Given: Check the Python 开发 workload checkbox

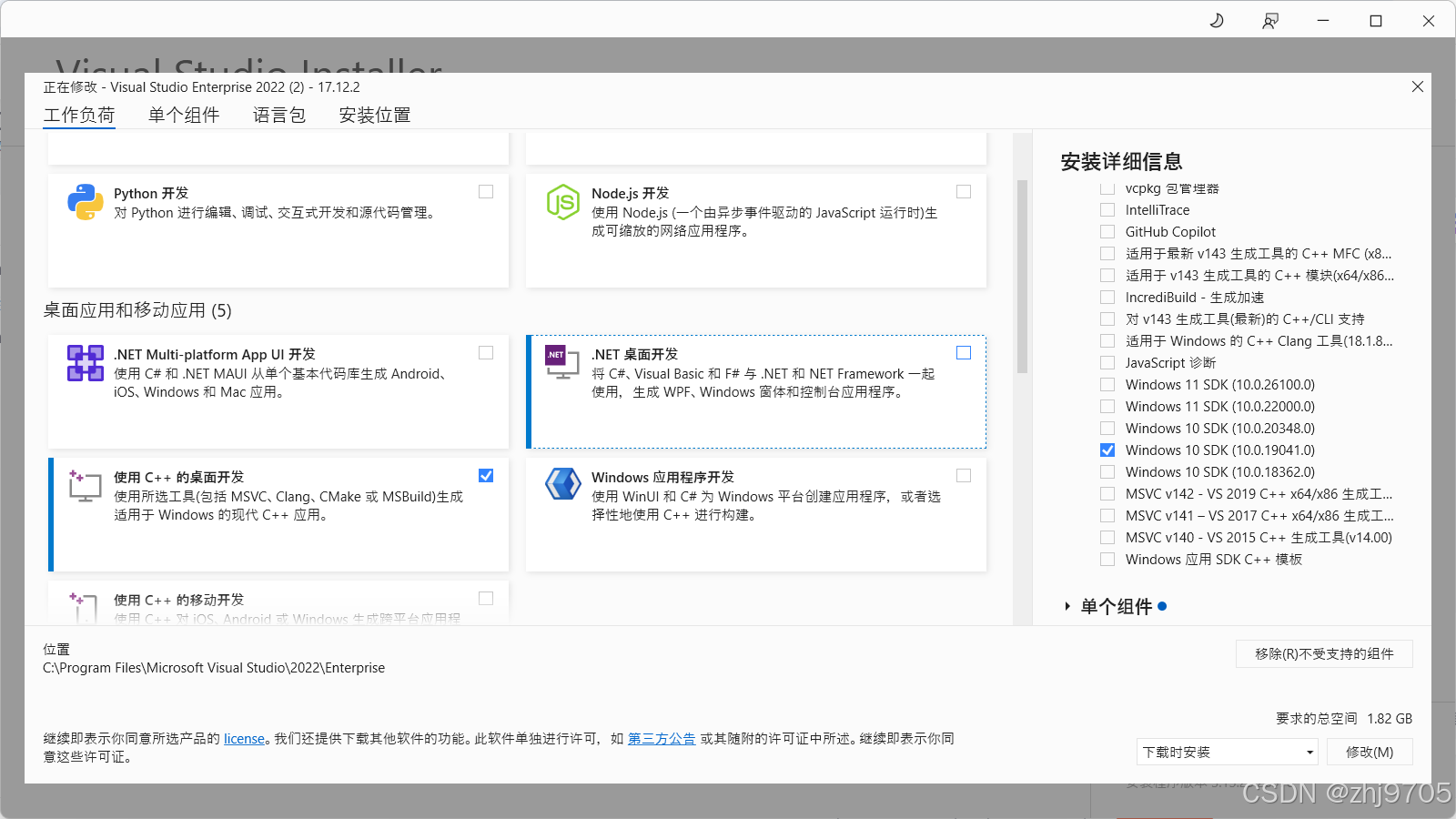Looking at the screenshot, I should [486, 192].
